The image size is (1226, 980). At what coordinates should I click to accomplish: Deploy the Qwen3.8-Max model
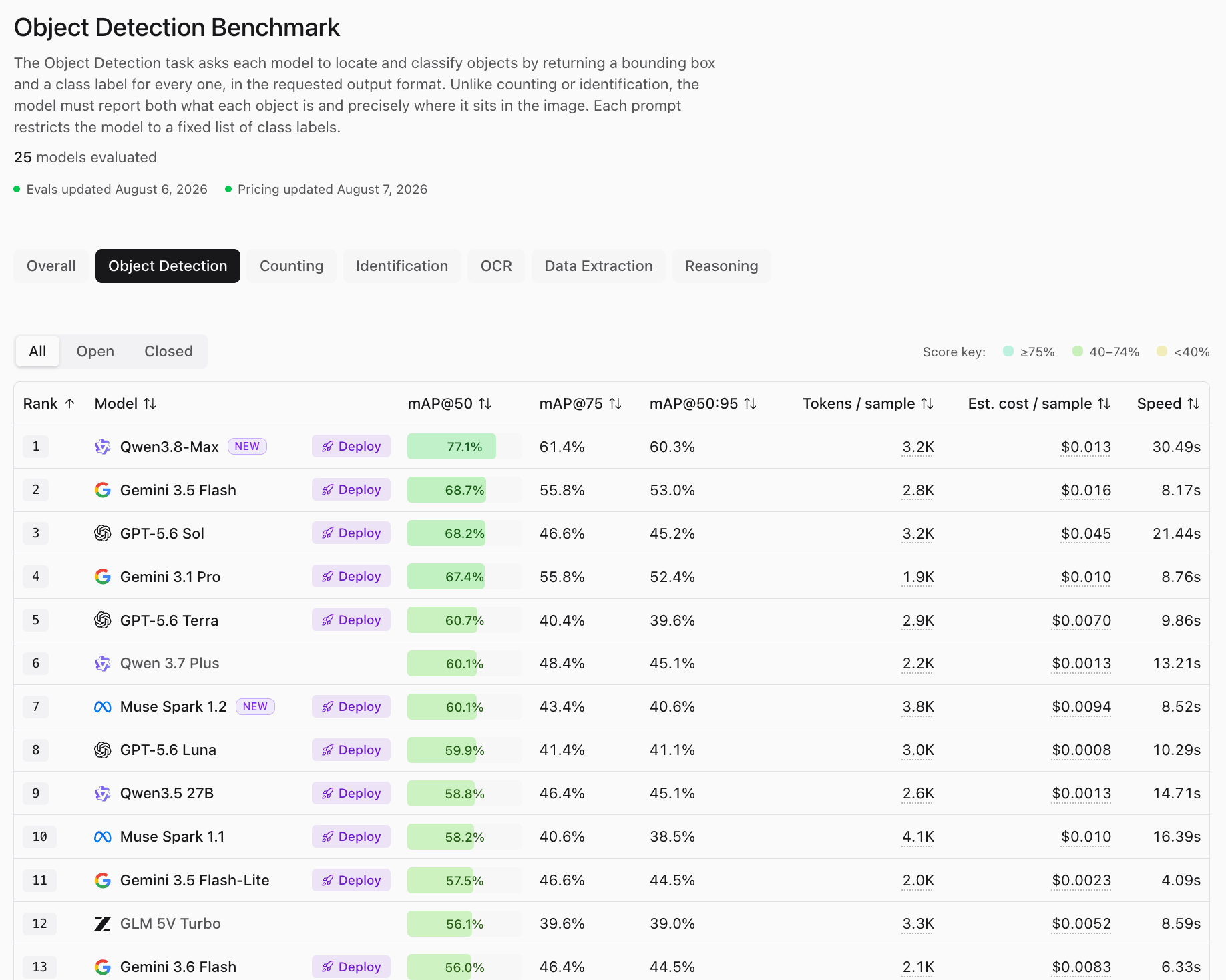(351, 447)
